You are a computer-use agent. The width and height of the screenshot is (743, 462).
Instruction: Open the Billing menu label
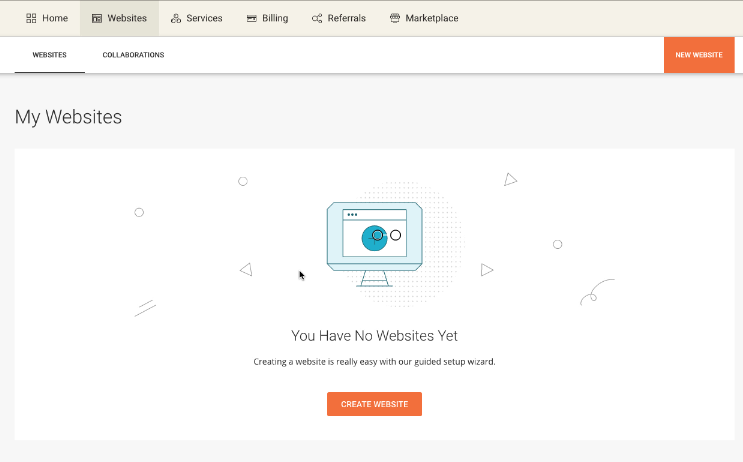(275, 18)
